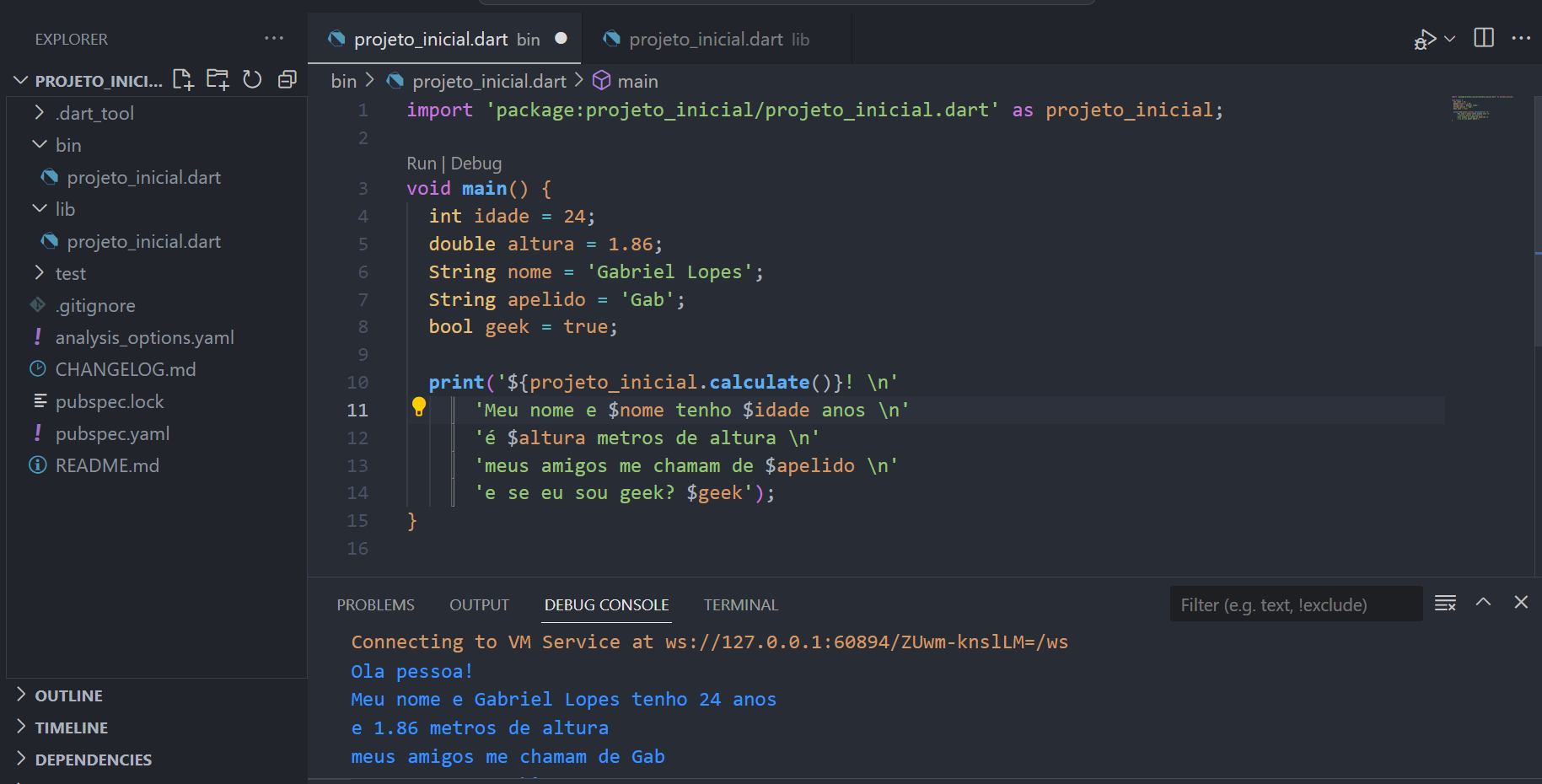1542x784 pixels.
Task: Expand the .dart_tool folder
Action: pyautogui.click(x=39, y=112)
